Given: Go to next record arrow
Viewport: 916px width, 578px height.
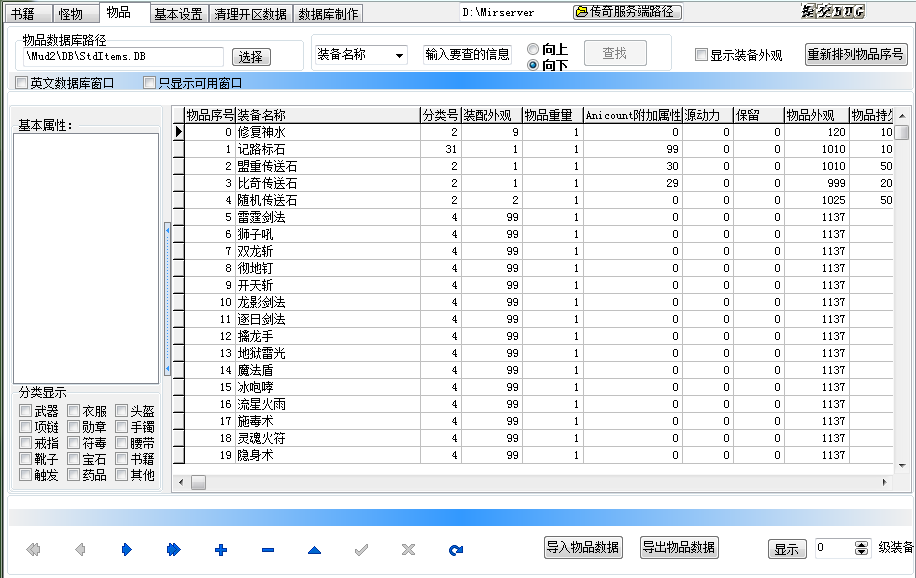Looking at the screenshot, I should click(127, 549).
